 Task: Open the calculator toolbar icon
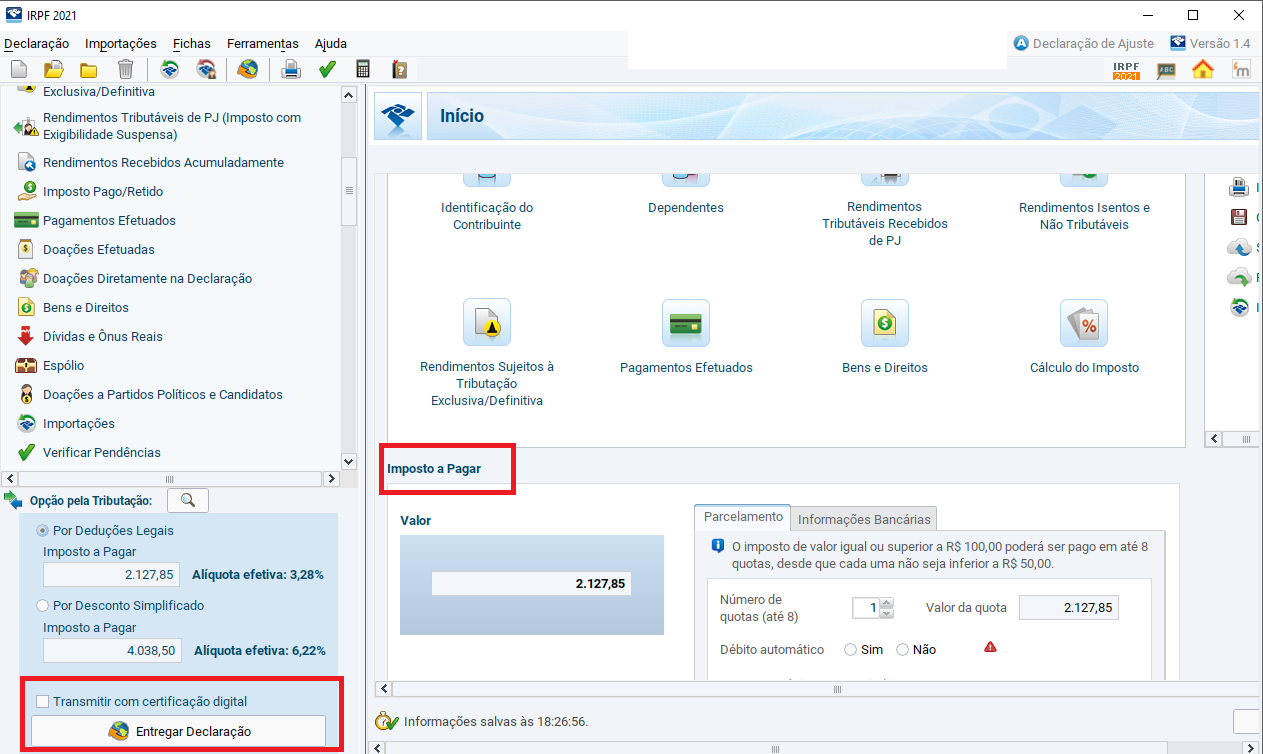pos(363,69)
